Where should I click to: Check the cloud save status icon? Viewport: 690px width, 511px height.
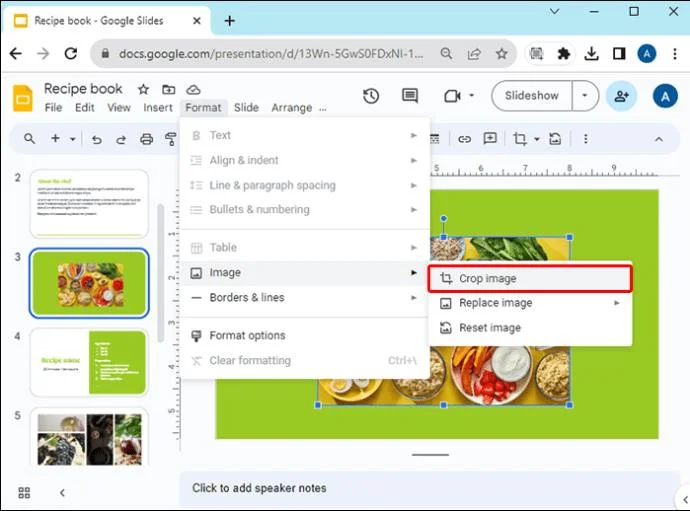[193, 90]
